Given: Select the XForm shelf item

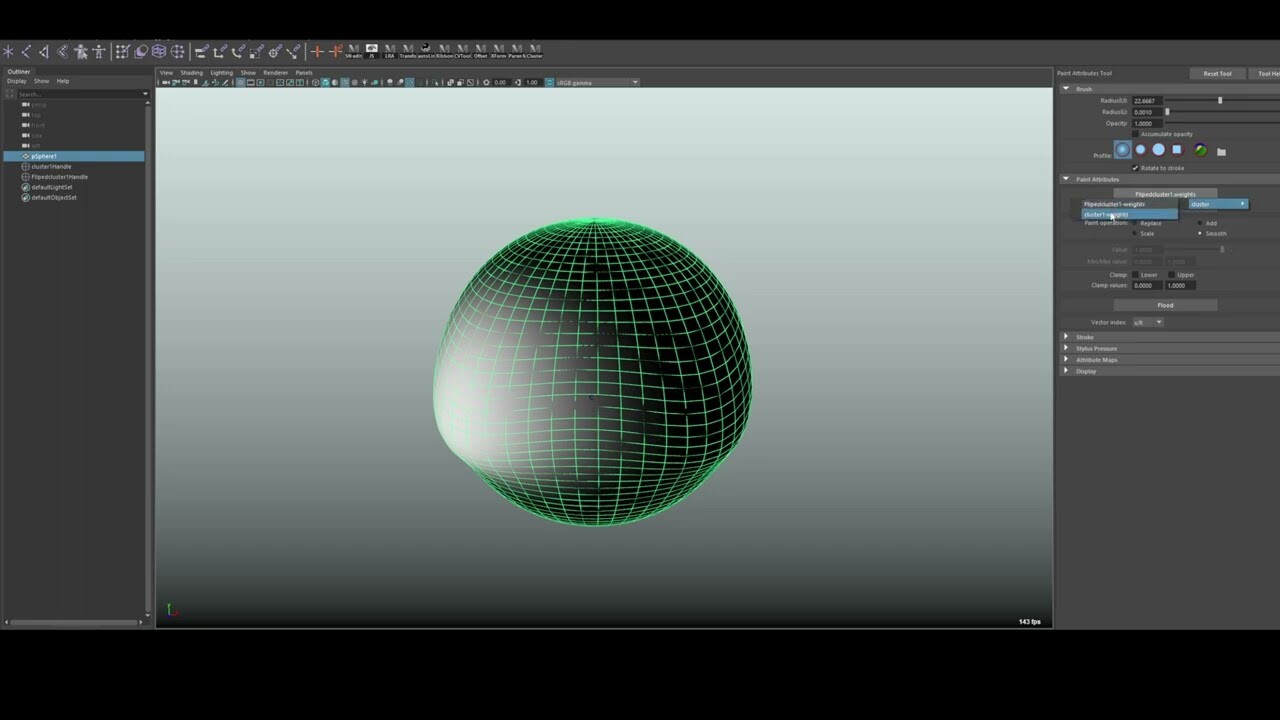Looking at the screenshot, I should (498, 50).
